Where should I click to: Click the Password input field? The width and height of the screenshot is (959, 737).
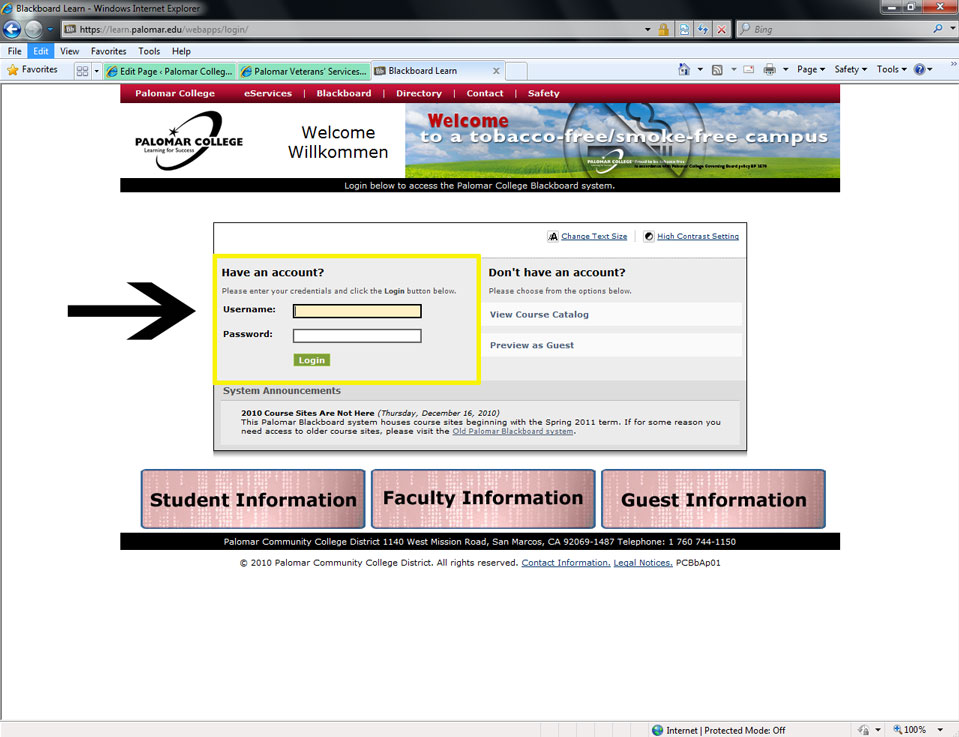(357, 336)
